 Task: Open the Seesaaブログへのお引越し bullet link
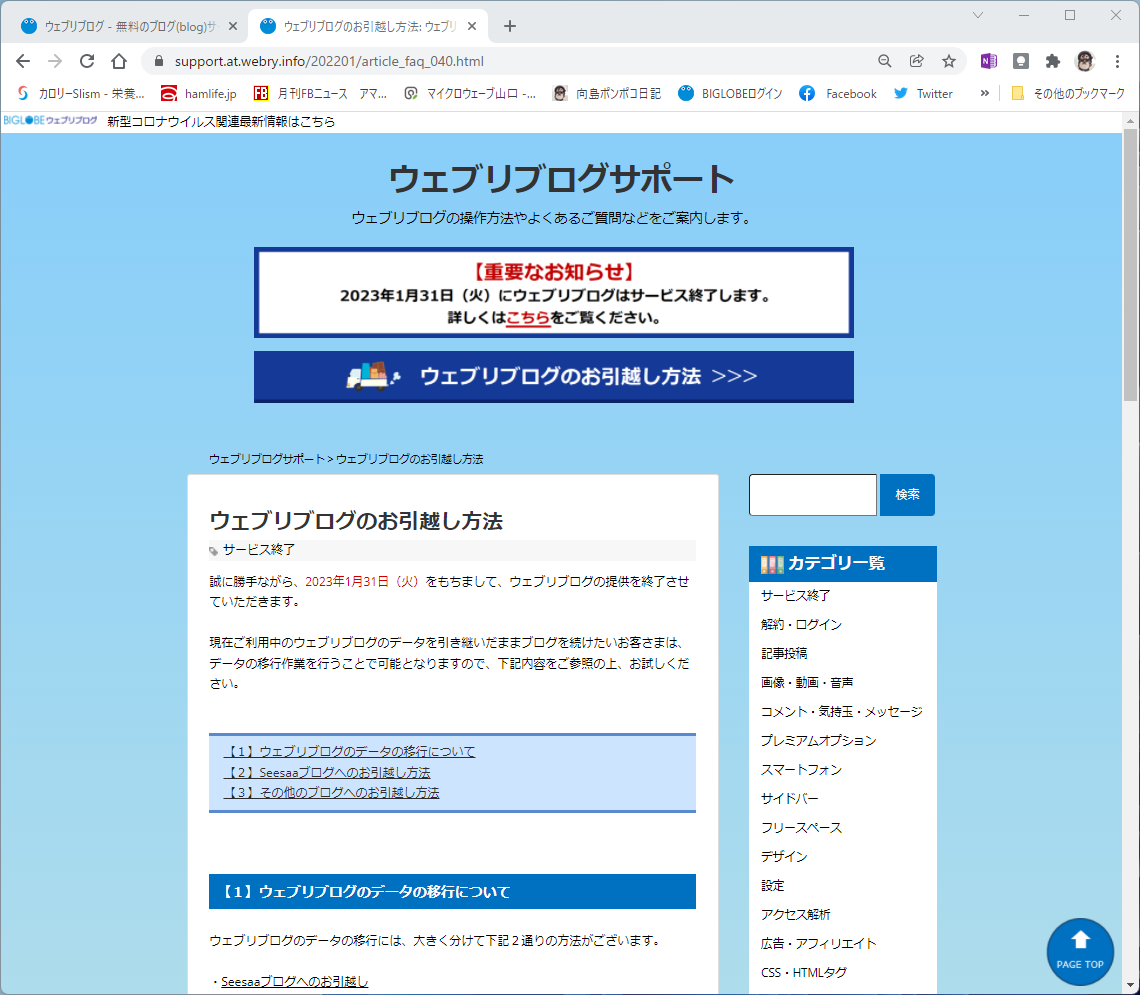(294, 981)
